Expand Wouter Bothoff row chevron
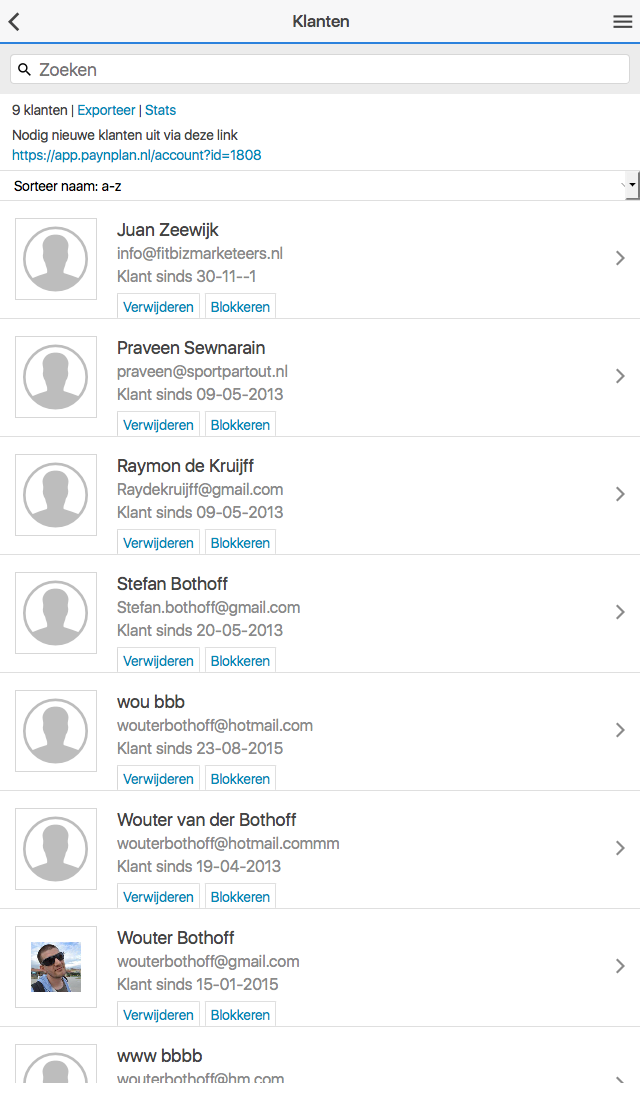Viewport: 640px width, 1096px height. tap(620, 967)
